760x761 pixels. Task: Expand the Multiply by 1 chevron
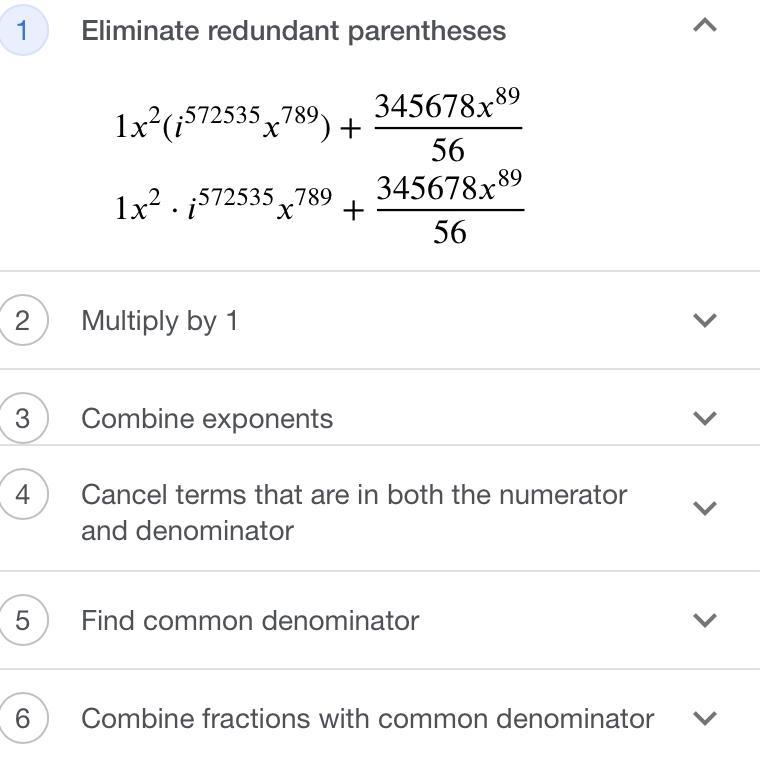point(705,320)
